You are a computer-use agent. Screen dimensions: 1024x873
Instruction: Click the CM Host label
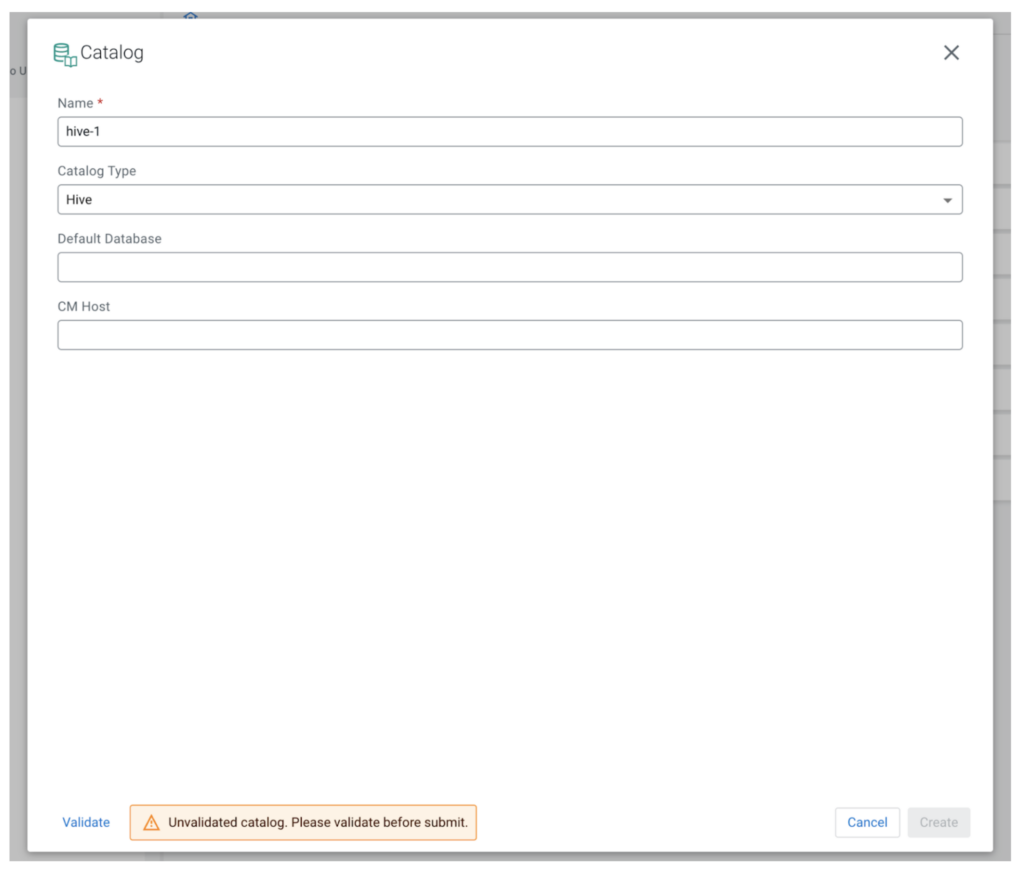pos(84,306)
